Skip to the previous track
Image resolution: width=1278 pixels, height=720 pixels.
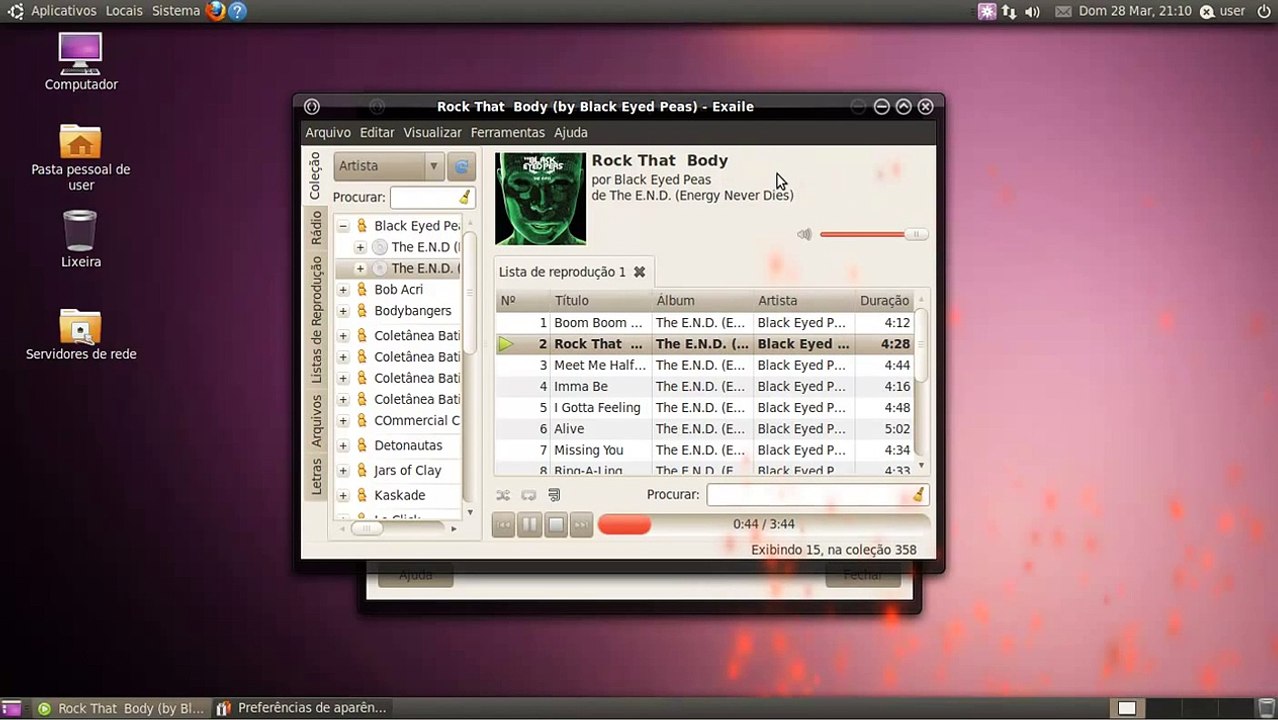(x=504, y=524)
